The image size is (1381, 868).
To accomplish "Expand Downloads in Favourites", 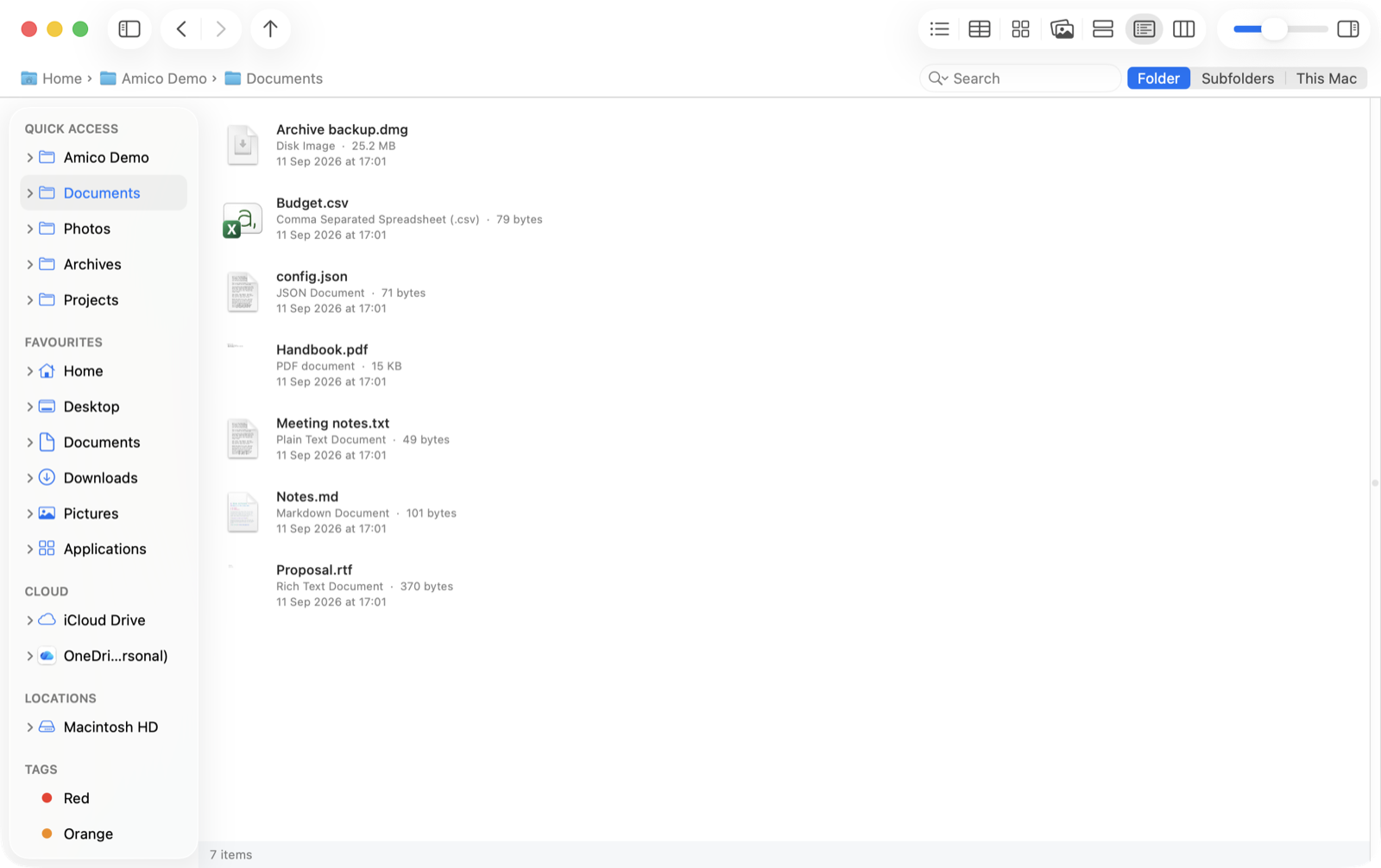I will pyautogui.click(x=29, y=478).
